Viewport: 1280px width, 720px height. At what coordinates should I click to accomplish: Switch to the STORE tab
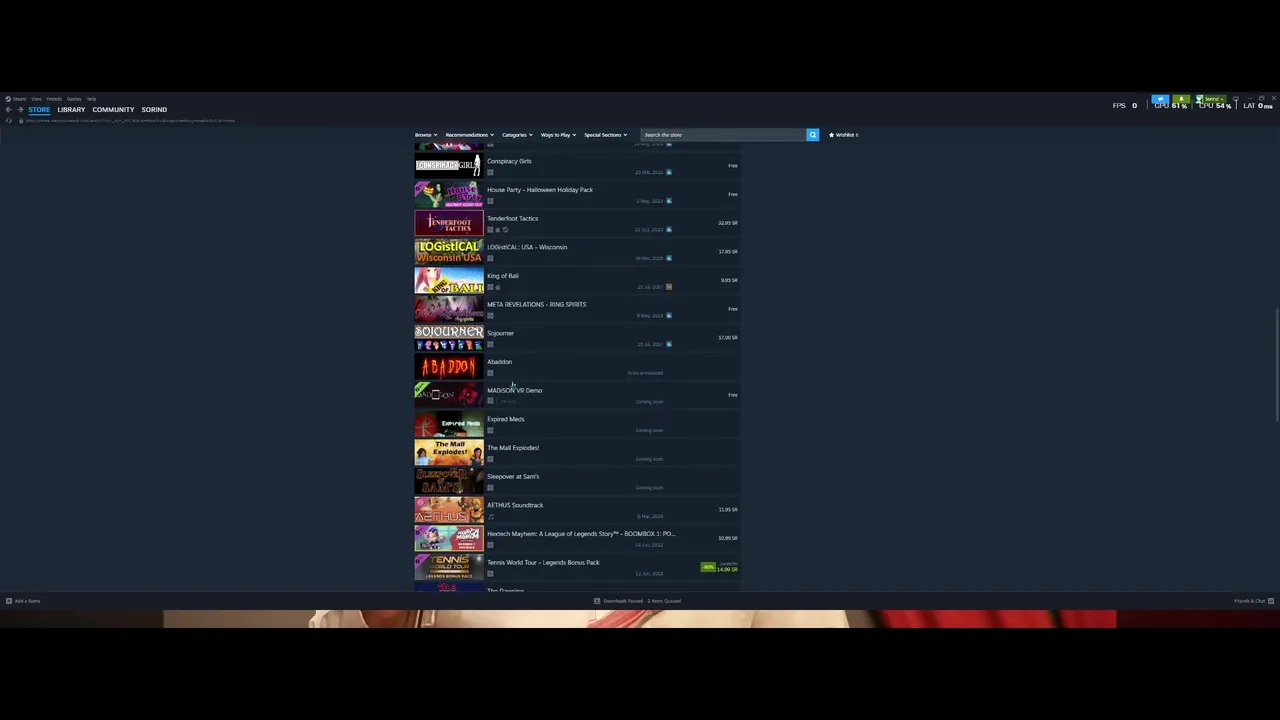point(39,109)
